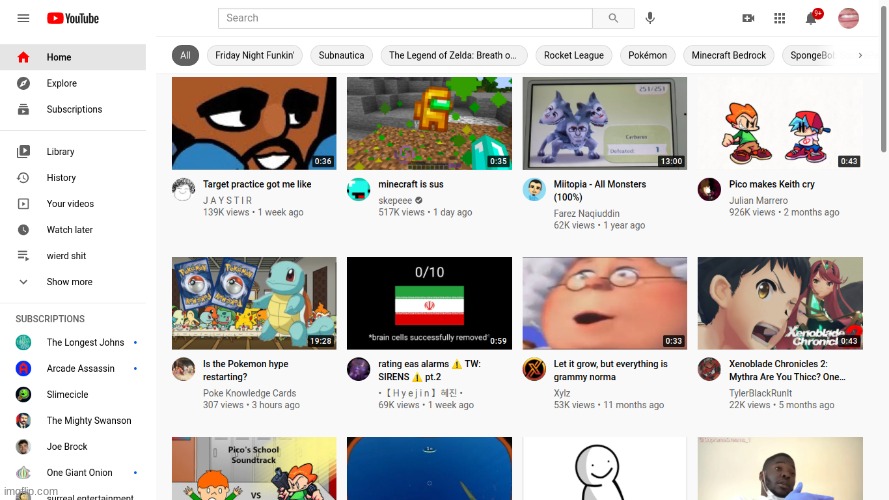Open video title minecraft is sus
Image resolution: width=889 pixels, height=500 pixels.
point(411,184)
